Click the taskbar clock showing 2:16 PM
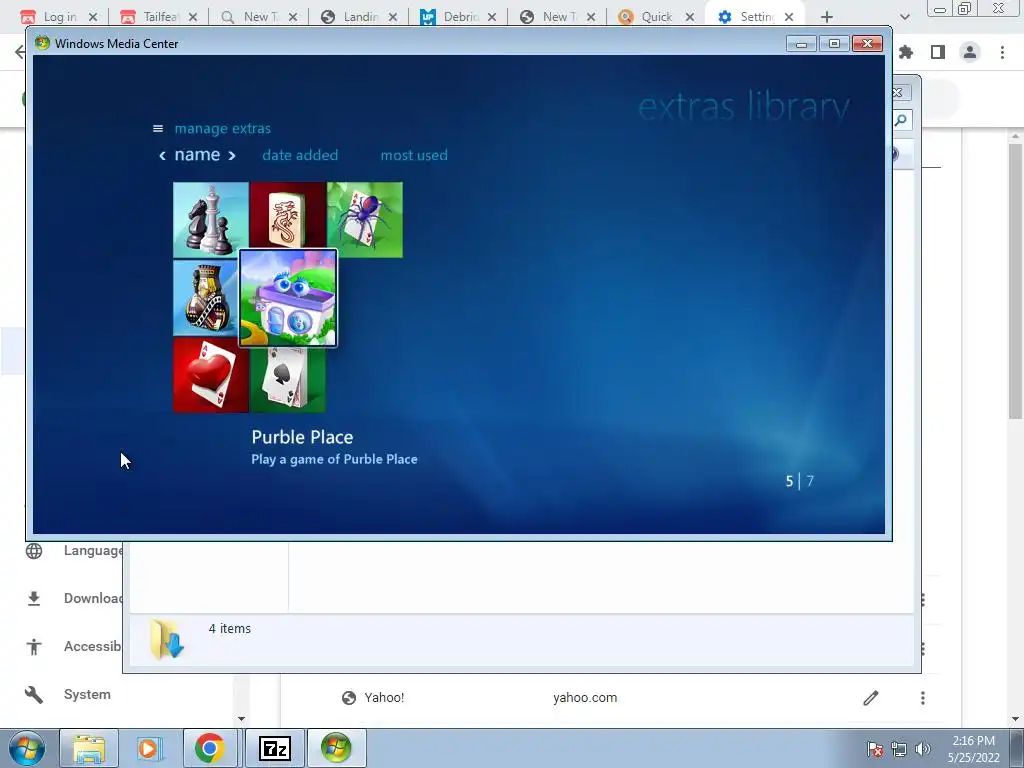 tap(974, 749)
